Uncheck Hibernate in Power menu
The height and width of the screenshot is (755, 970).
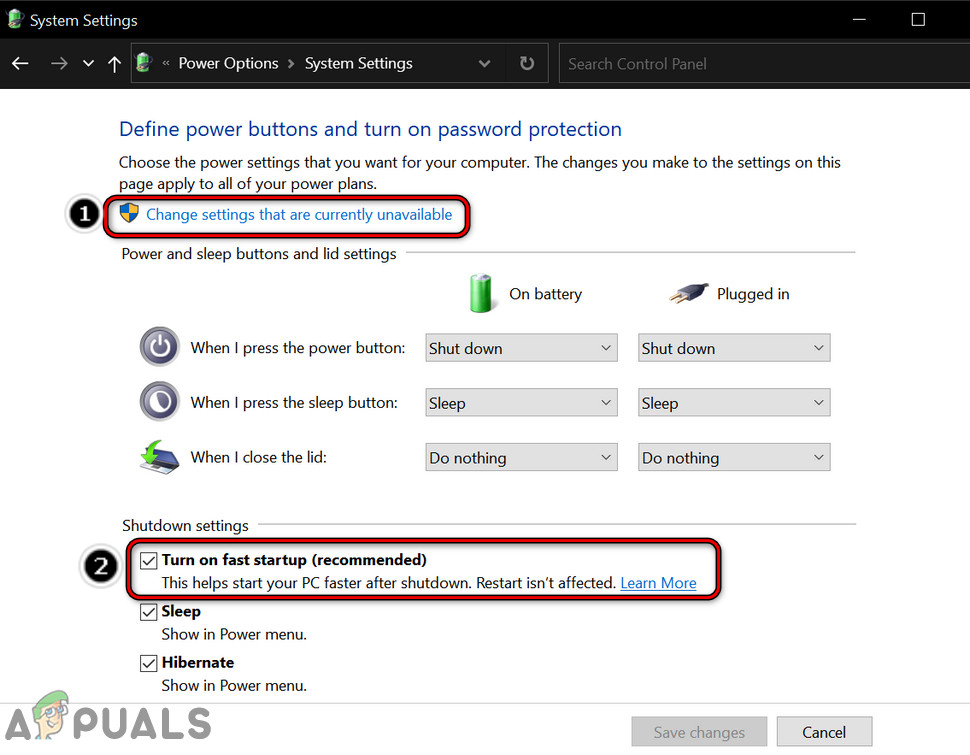coord(149,662)
